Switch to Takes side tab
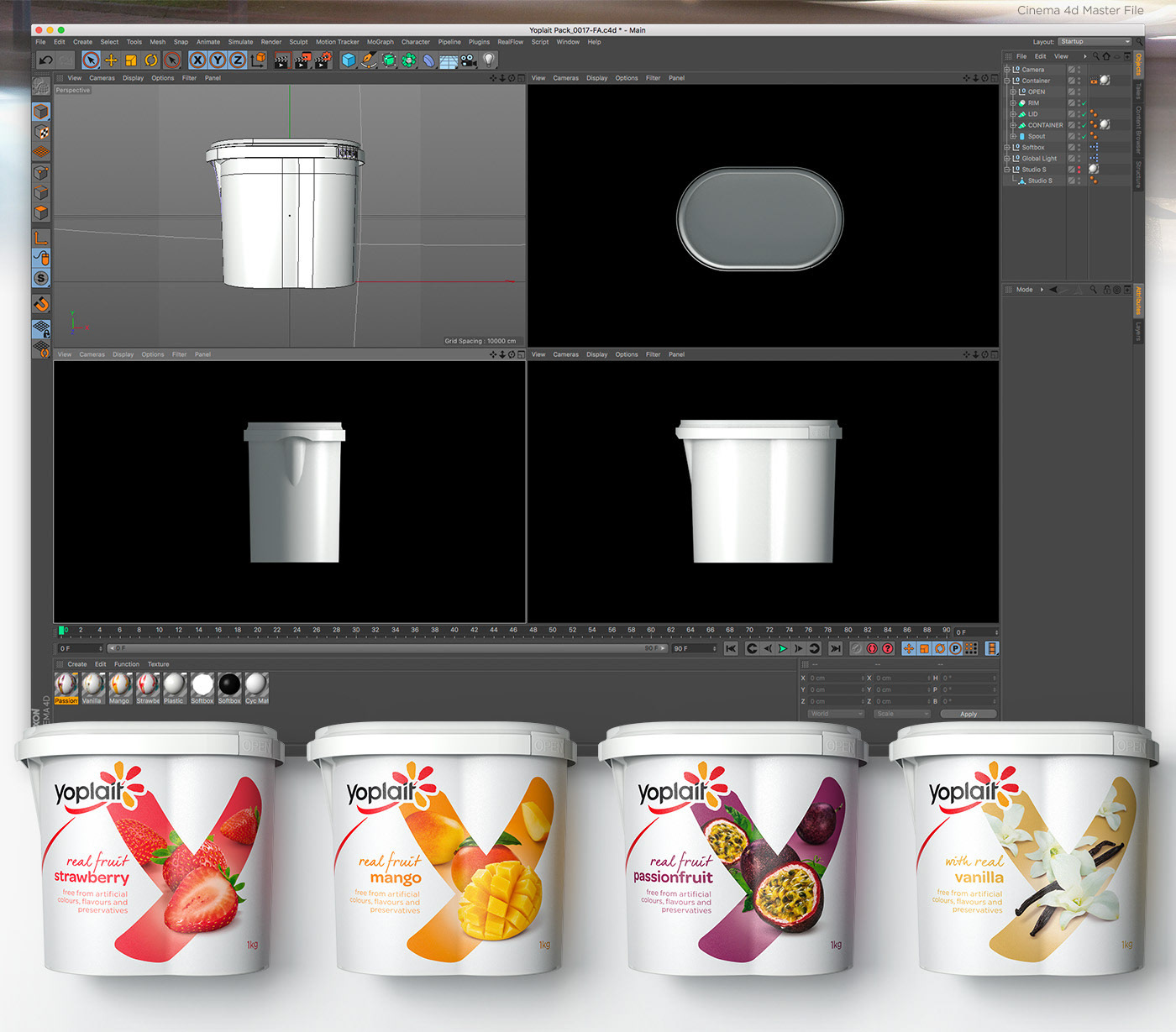 pyautogui.click(x=1138, y=90)
